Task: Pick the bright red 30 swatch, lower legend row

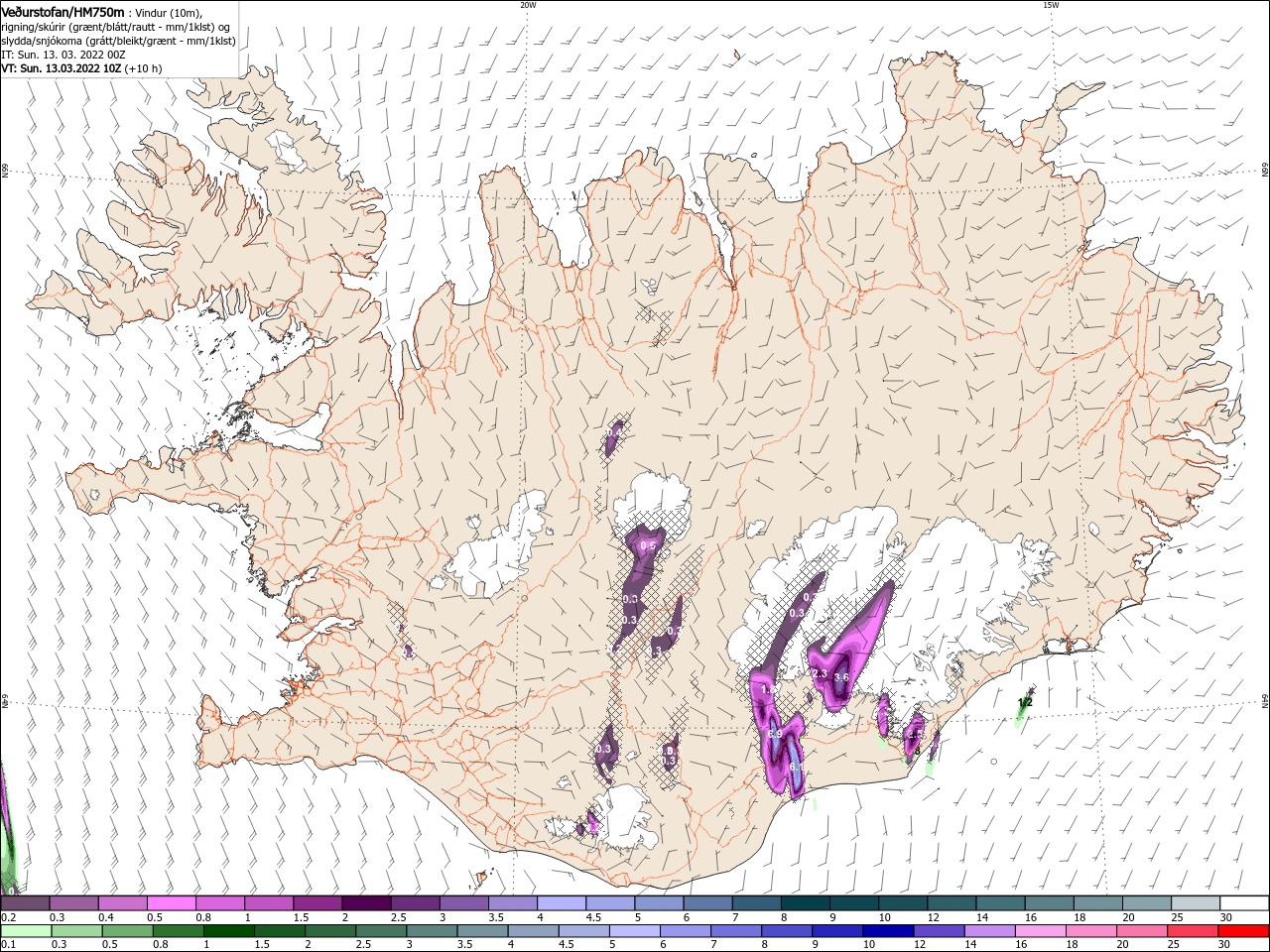Action: (1244, 930)
